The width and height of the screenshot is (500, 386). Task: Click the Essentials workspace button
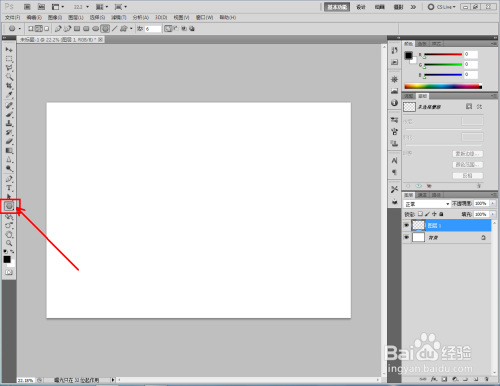(x=337, y=7)
